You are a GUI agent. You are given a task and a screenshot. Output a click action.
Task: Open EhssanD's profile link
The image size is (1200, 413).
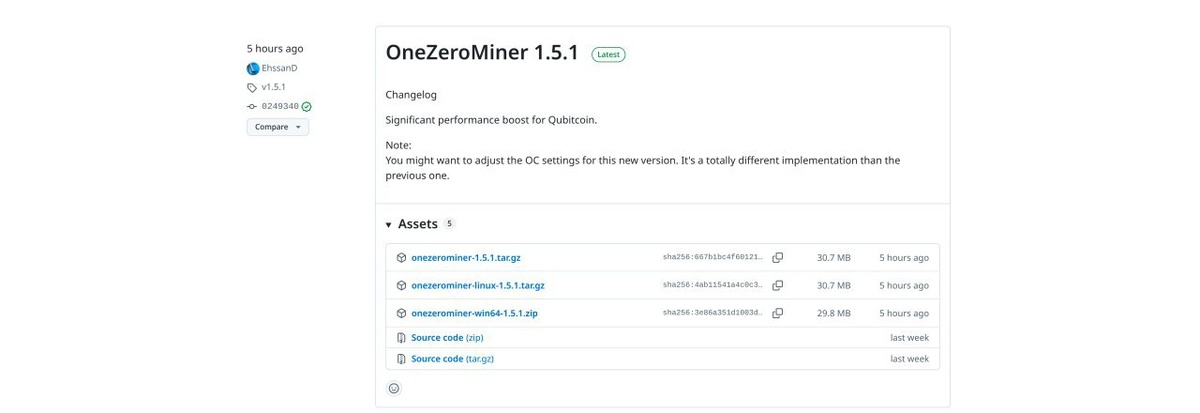(x=279, y=69)
